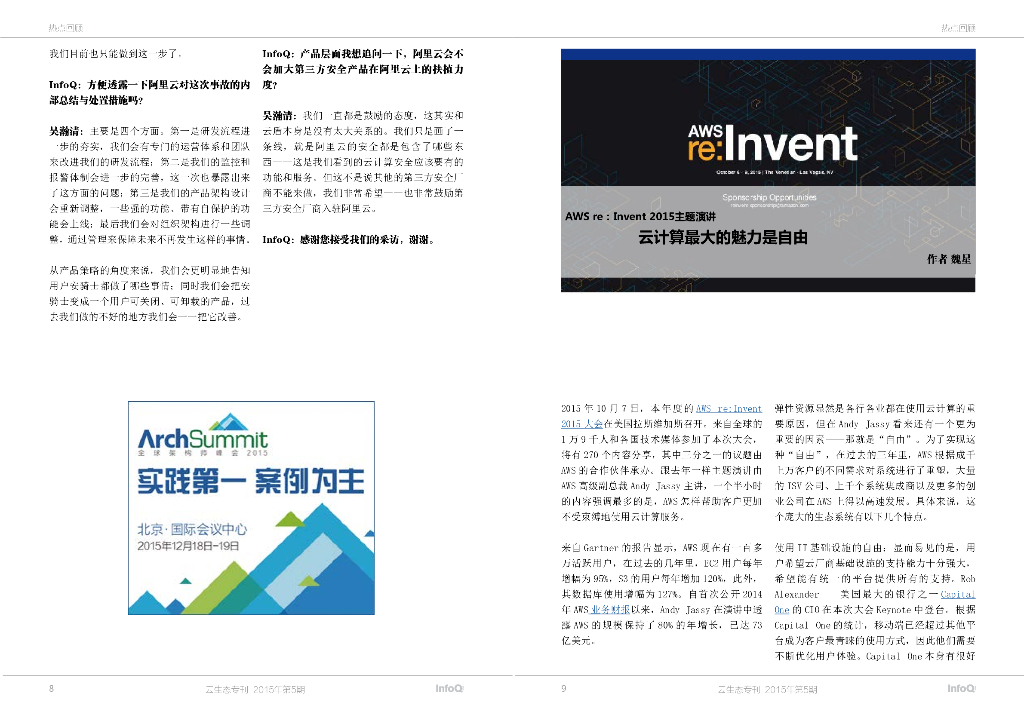This screenshot has height=724, width=1024.
Task: Select the subtitle AWS re : Invent 2015主题演讲
Action: pos(641,216)
